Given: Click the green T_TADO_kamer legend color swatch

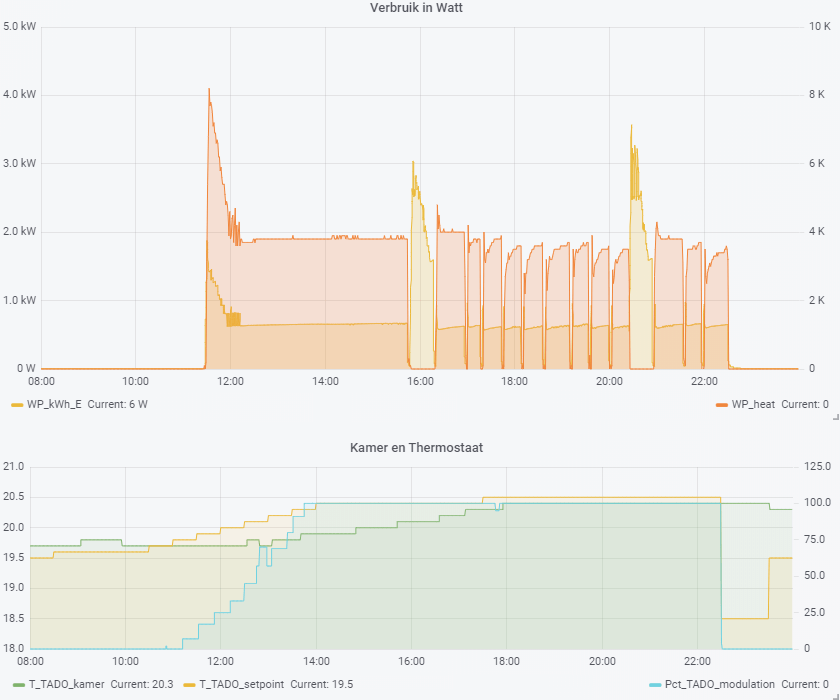Looking at the screenshot, I should point(19,685).
